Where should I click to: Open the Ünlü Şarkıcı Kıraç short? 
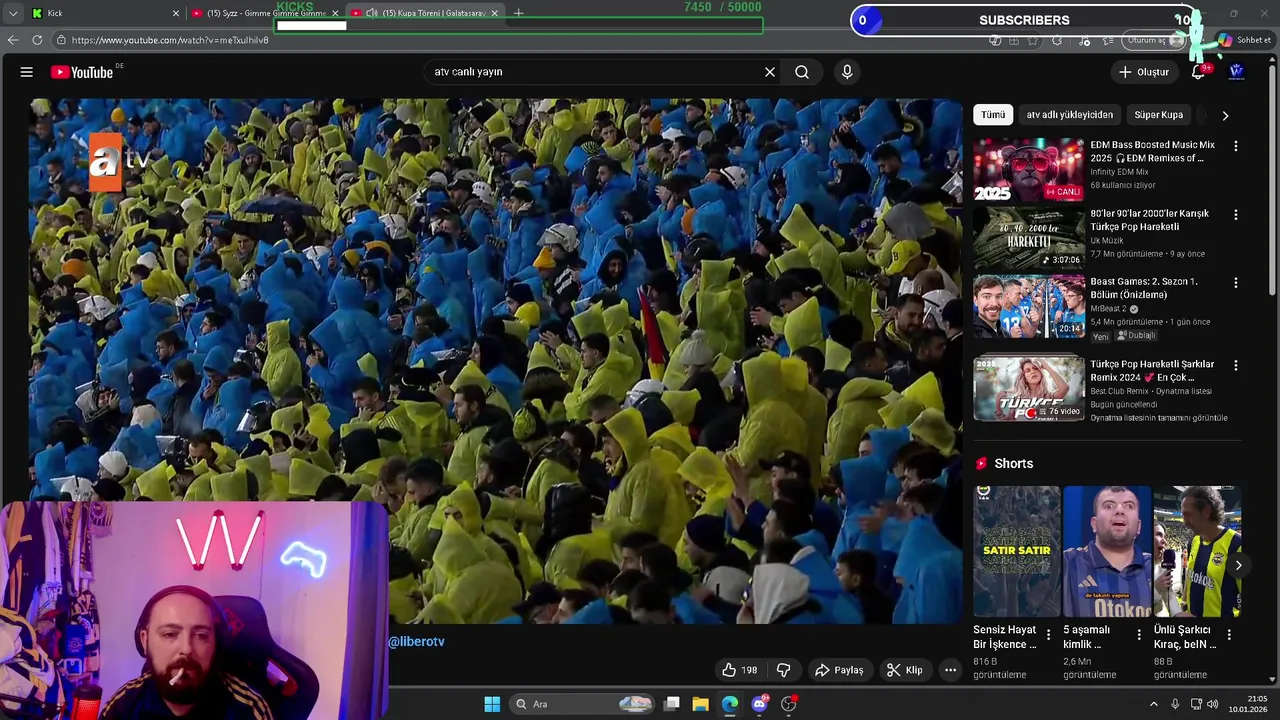(x=1196, y=551)
